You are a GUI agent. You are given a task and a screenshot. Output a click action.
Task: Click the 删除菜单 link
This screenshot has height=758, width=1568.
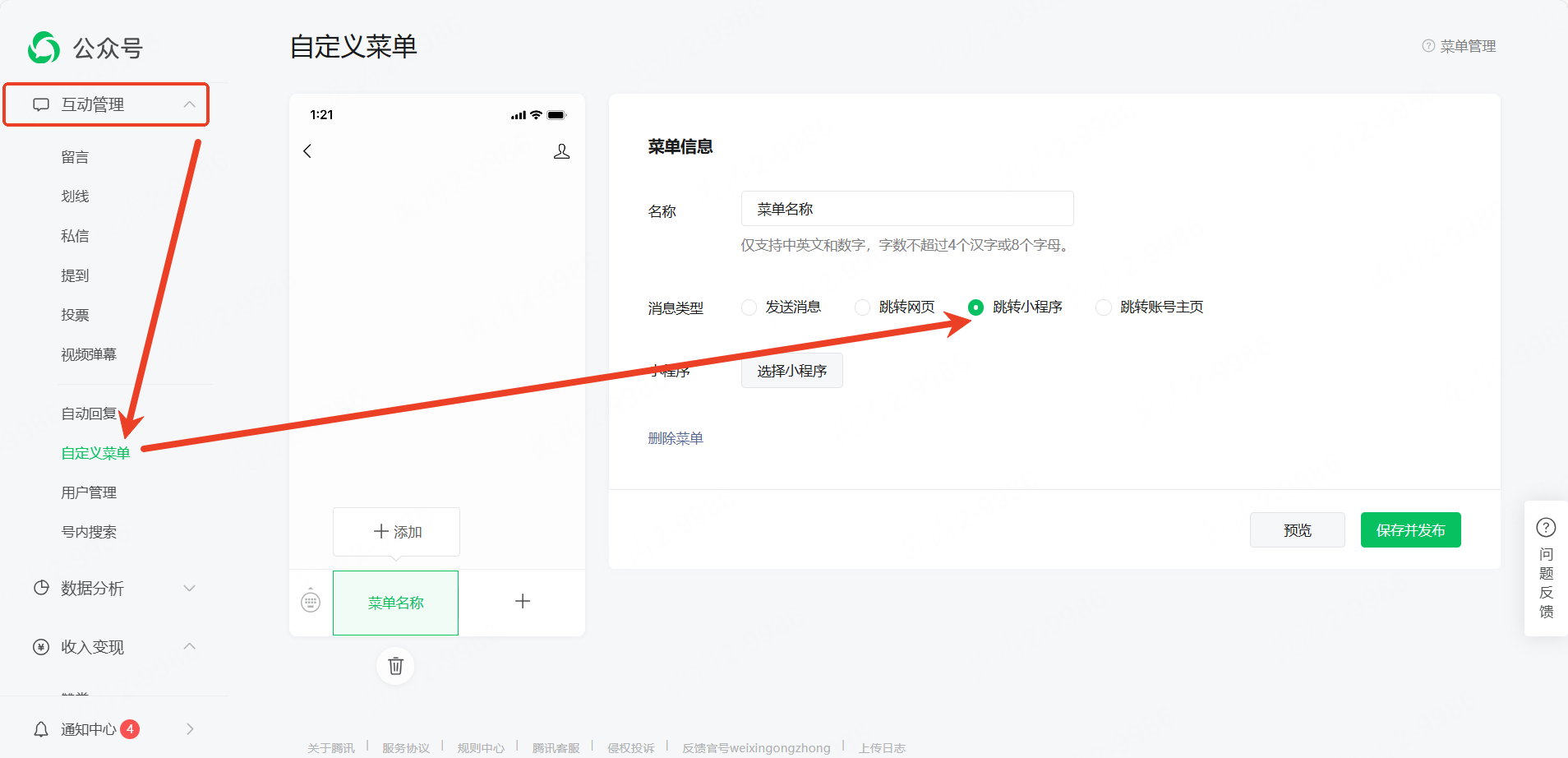[676, 438]
